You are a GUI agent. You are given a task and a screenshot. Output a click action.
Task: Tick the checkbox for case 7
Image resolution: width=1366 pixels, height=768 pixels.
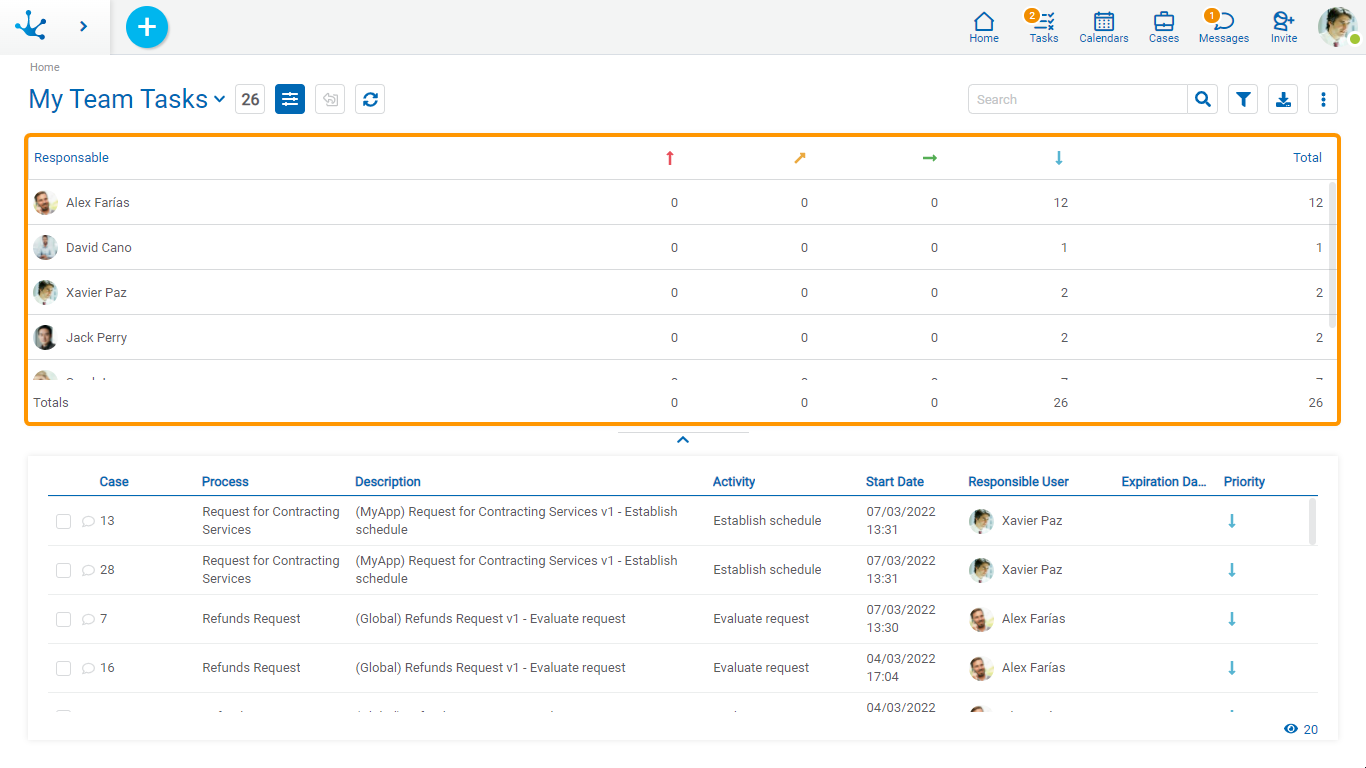(x=64, y=619)
